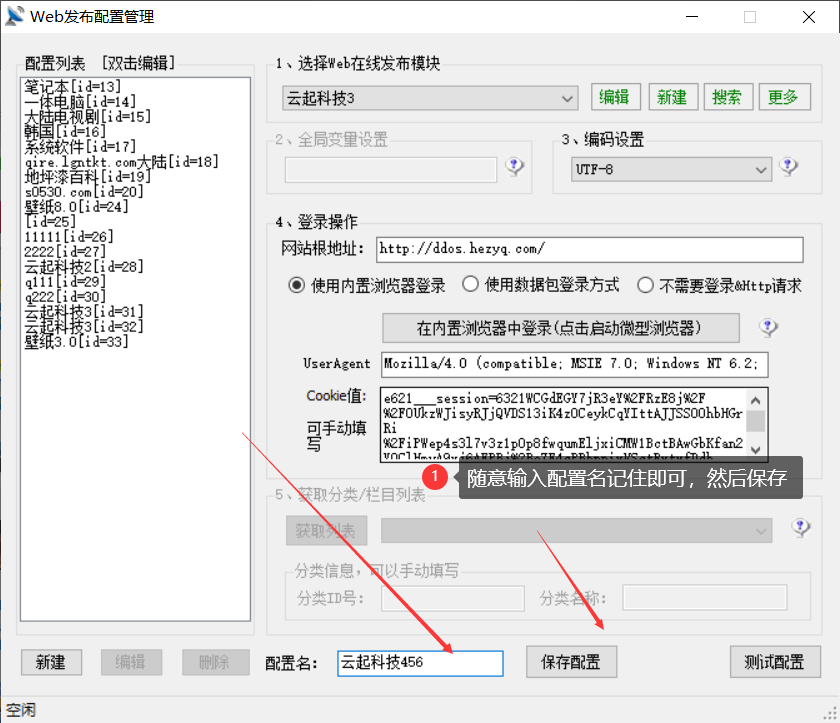
Task: Open the 更多 options button
Action: tap(783, 97)
